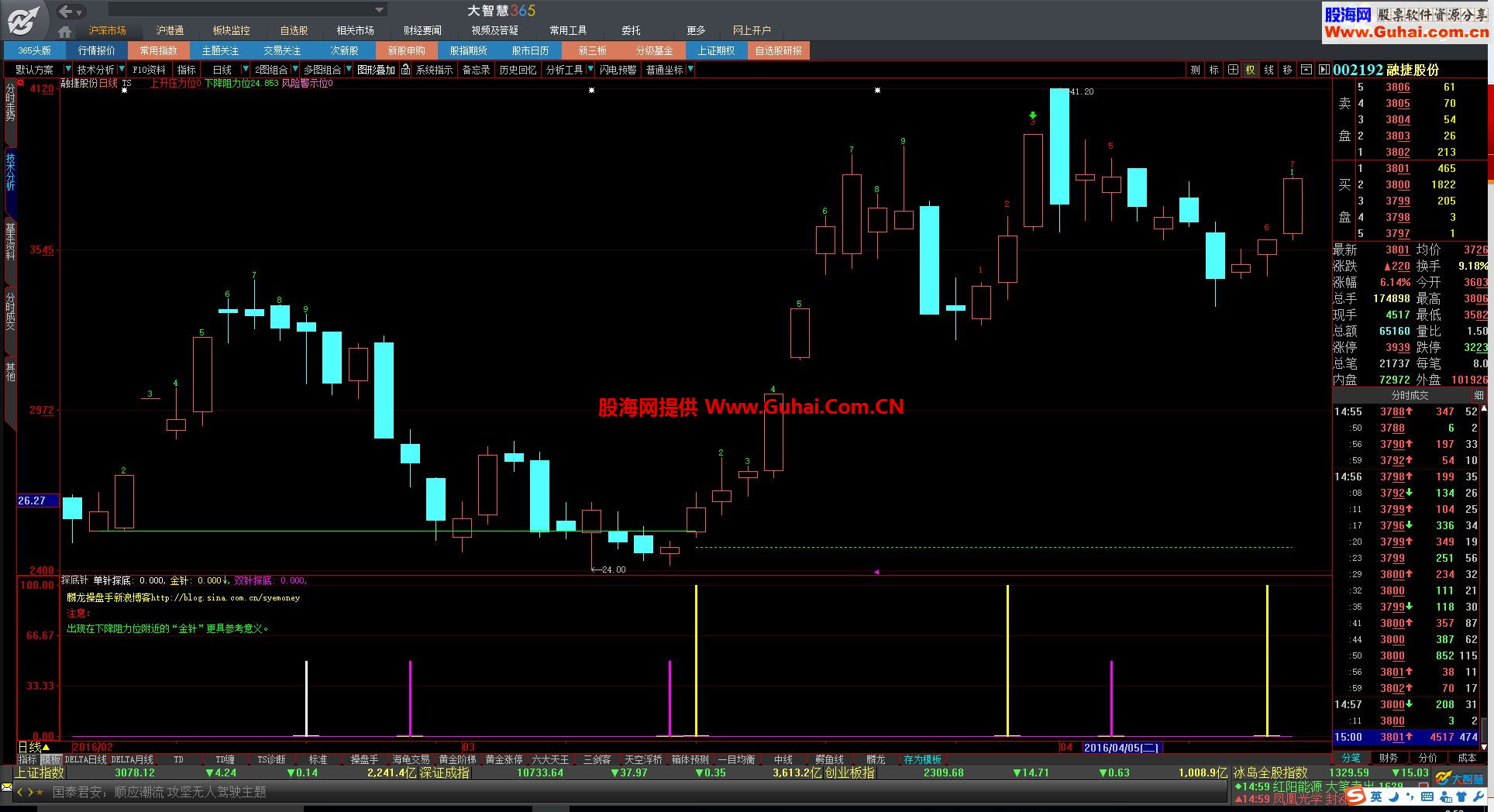
Task: Switch to the 分价 tab
Action: (x=1427, y=758)
